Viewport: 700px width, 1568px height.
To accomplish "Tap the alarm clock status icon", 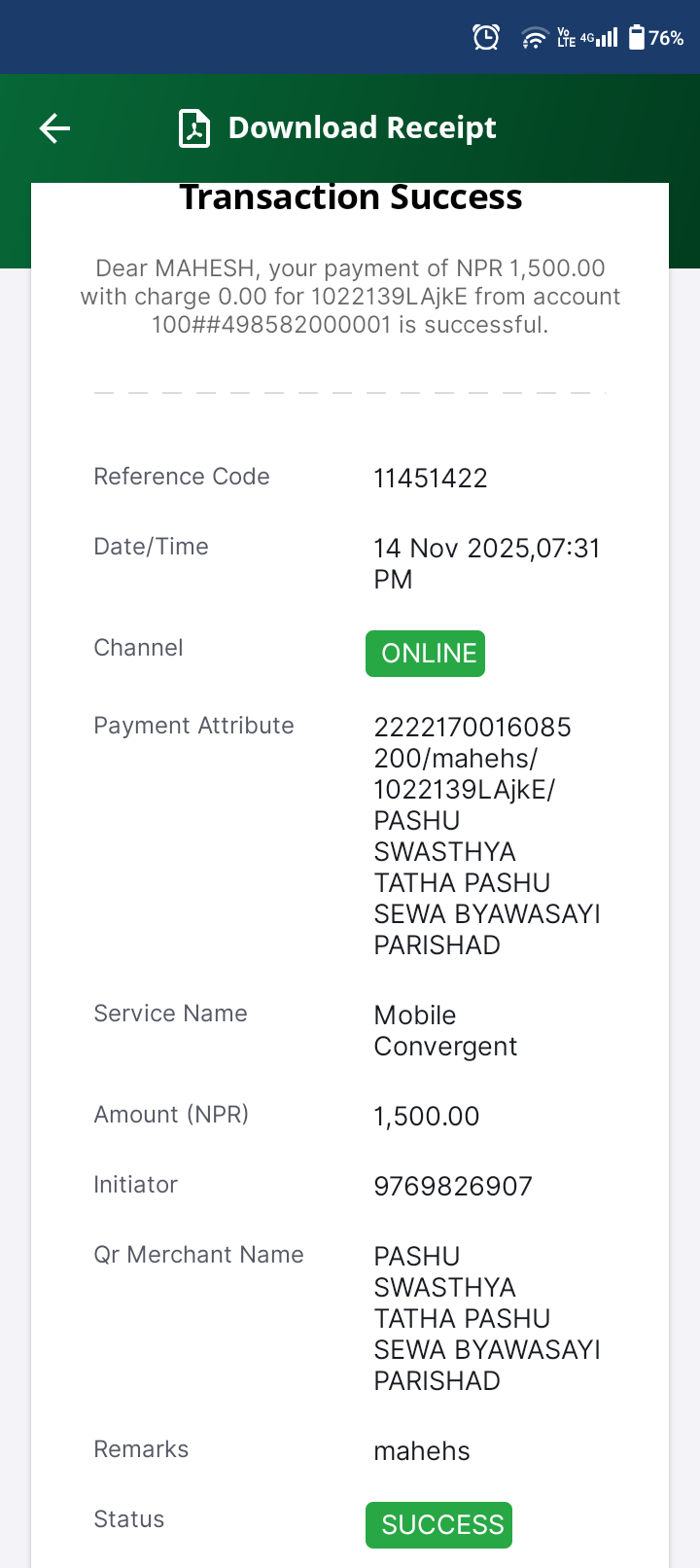I will (486, 38).
